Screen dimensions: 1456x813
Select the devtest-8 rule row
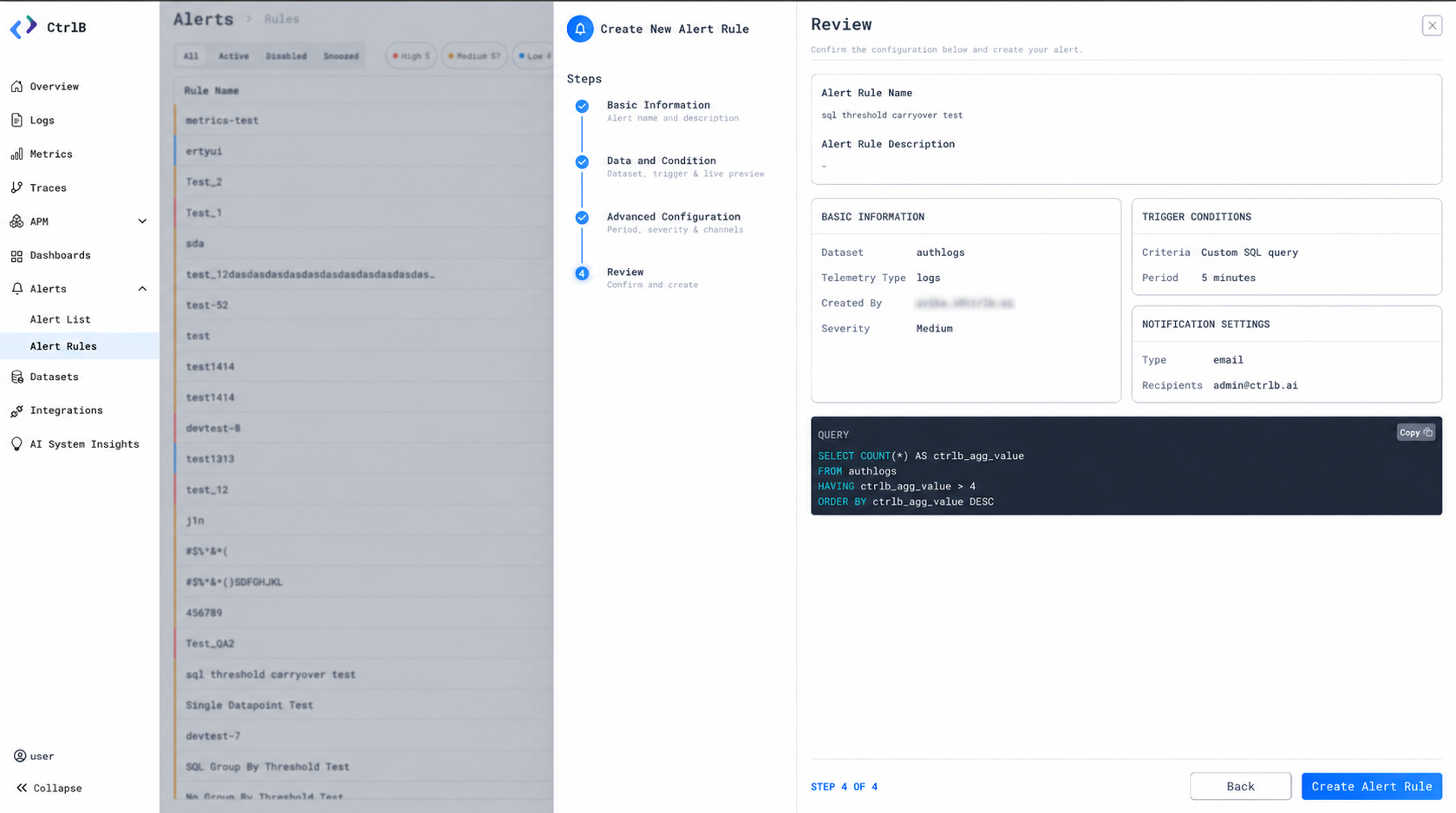364,428
